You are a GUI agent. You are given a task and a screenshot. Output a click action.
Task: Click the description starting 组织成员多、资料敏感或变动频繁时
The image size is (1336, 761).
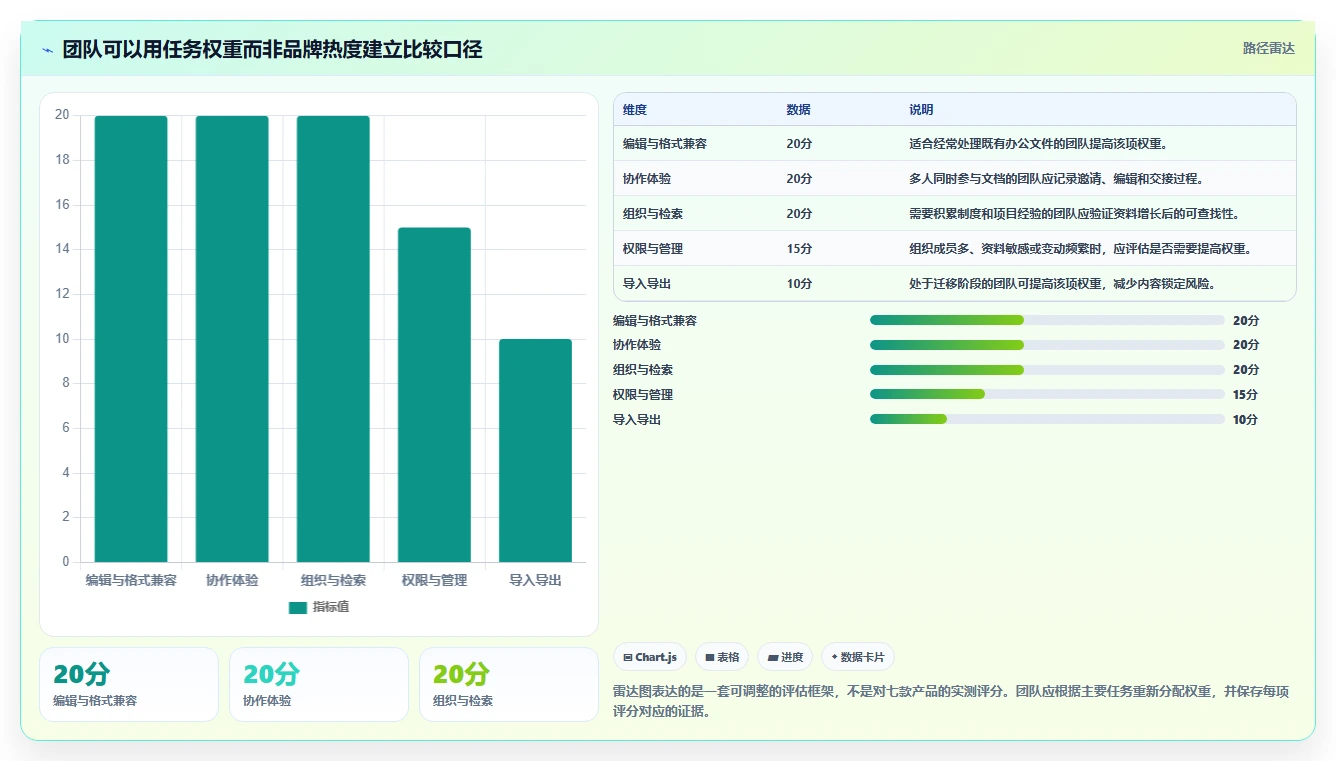[1081, 249]
